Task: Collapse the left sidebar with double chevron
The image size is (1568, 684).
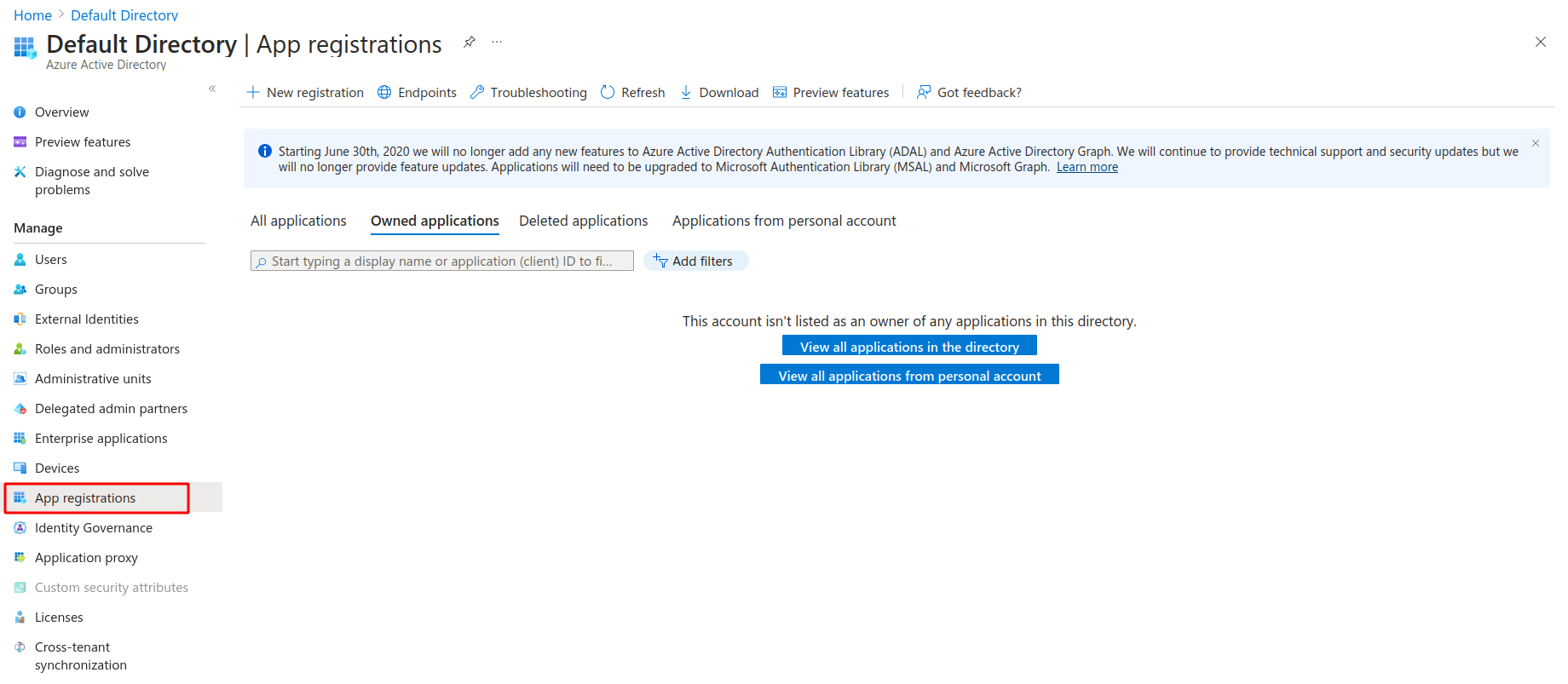Action: (212, 89)
